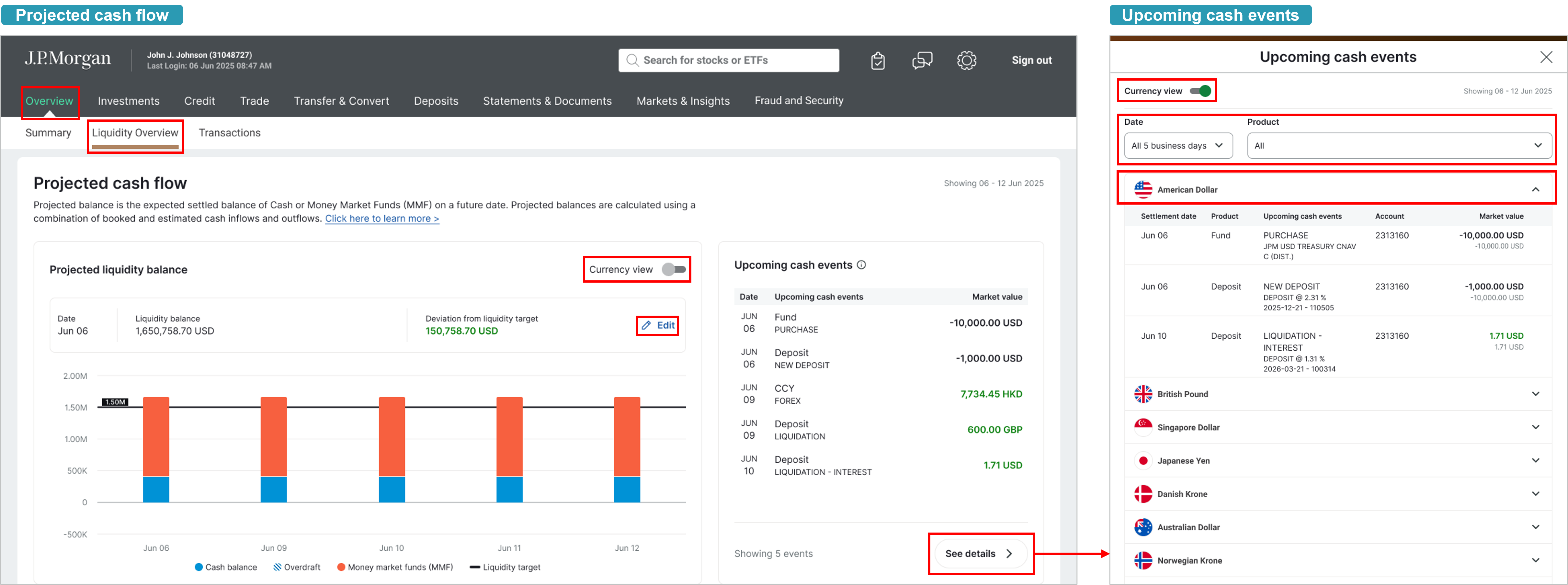Click the search magnifier icon
The height and width of the screenshot is (585, 1568).
(x=632, y=60)
